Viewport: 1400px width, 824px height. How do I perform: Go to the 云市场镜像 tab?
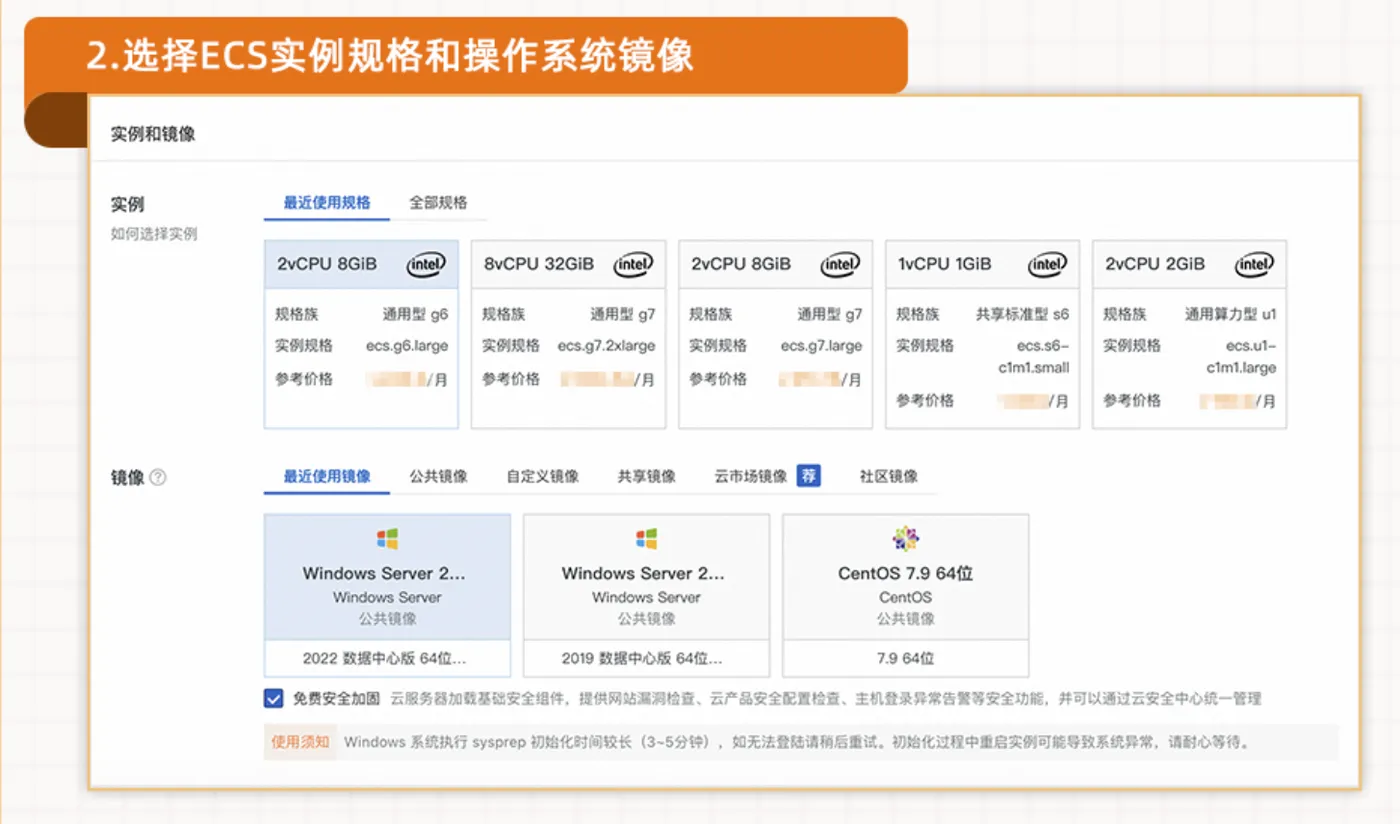click(x=751, y=476)
